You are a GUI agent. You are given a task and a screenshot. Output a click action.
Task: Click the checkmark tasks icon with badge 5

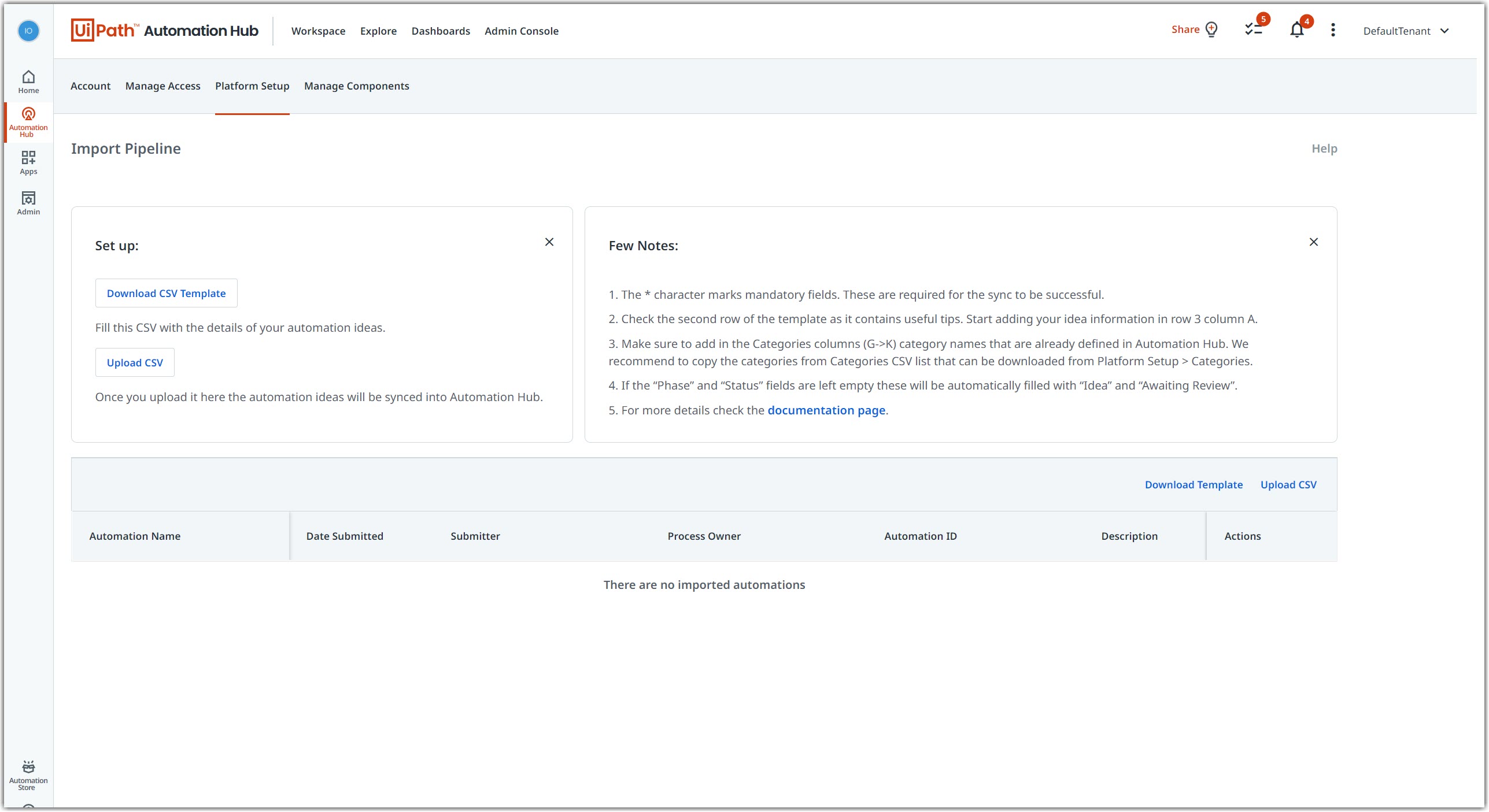(1254, 30)
